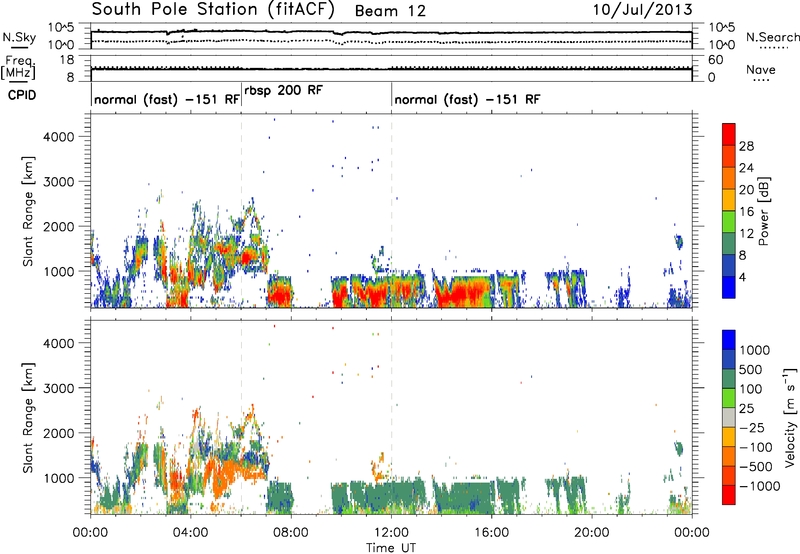
Task: Click the '16:00' time axis label
Action: [x=491, y=533]
